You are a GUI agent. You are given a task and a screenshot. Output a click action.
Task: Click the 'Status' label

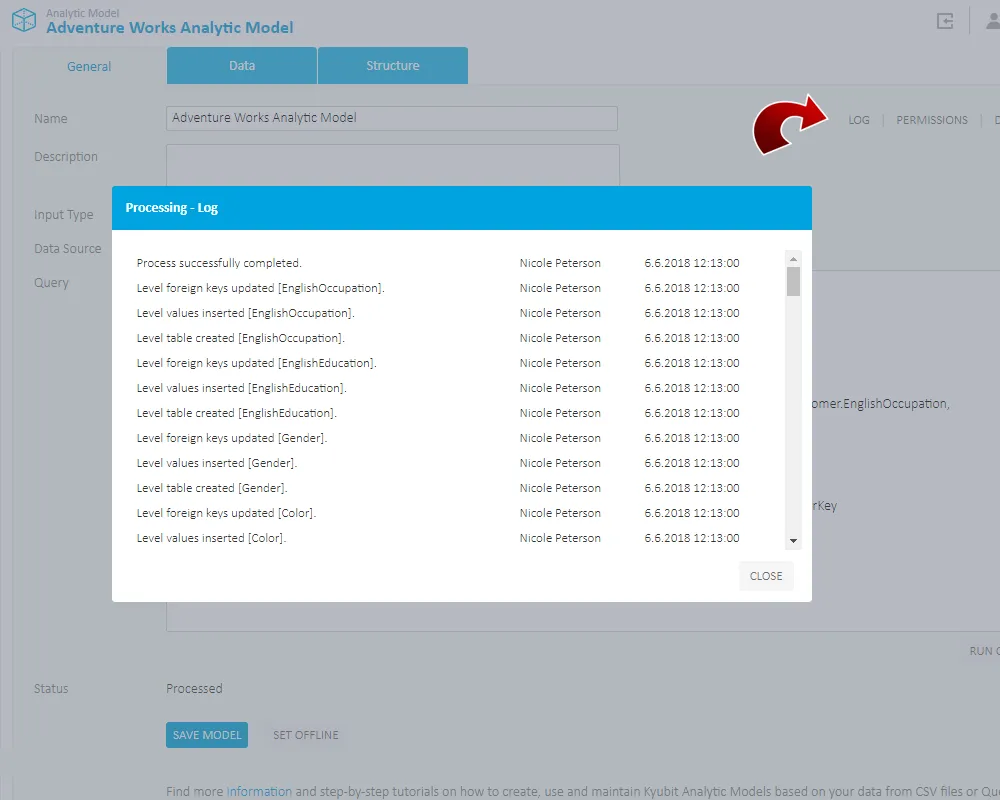[x=51, y=688]
